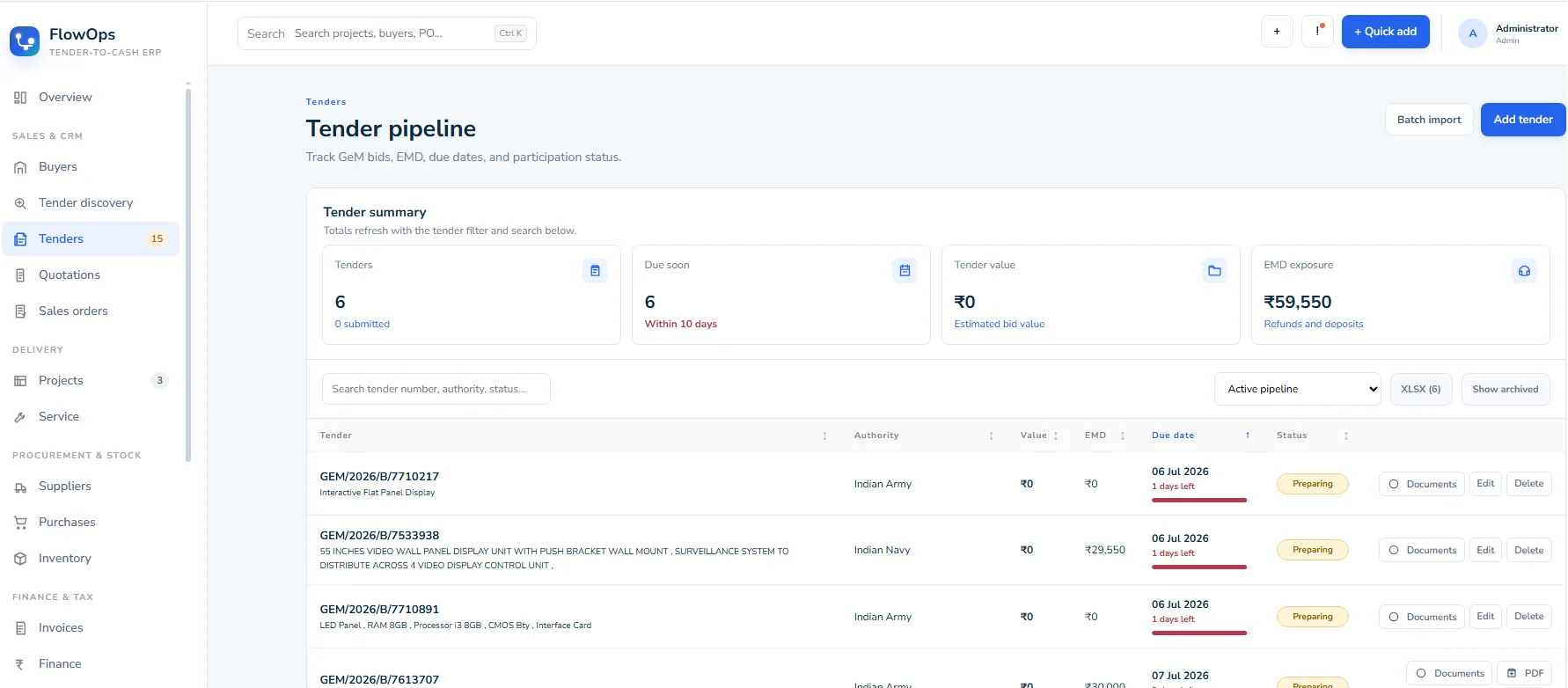Edit tender GEM/2026/B/7710891
The width and height of the screenshot is (1568, 688).
1485,617
